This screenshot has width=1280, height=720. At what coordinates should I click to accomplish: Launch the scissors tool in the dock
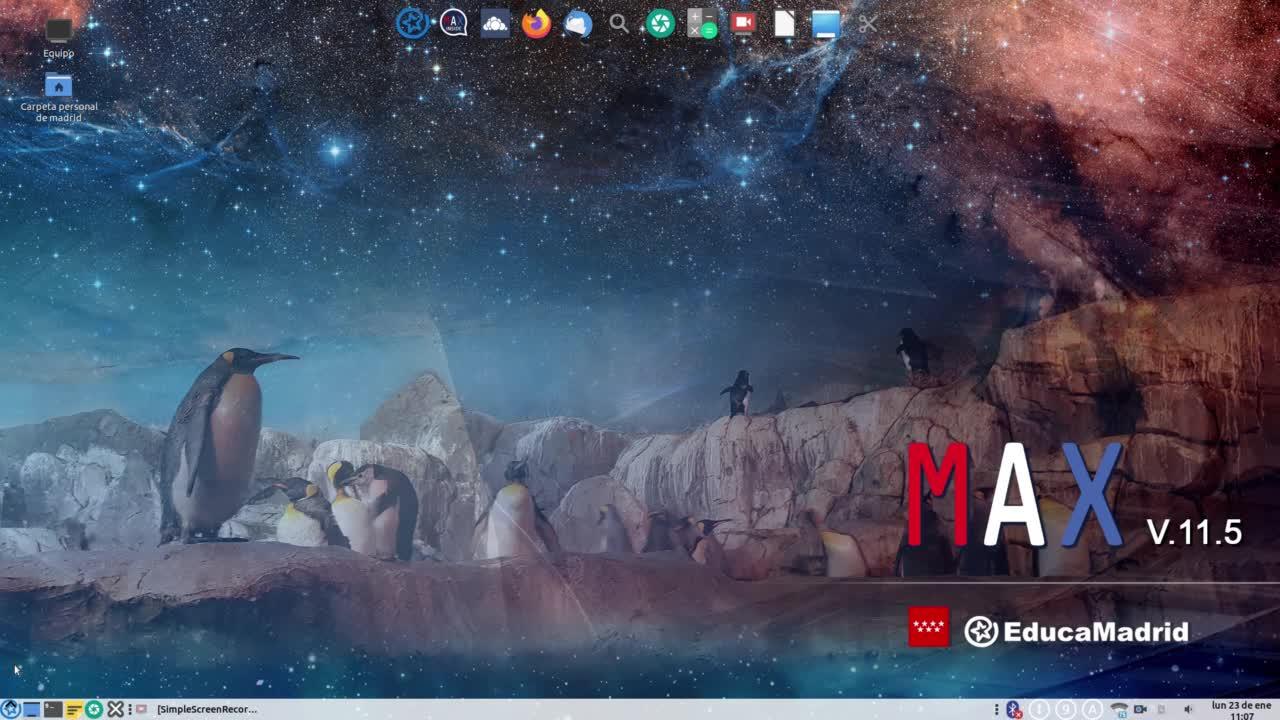pos(867,23)
